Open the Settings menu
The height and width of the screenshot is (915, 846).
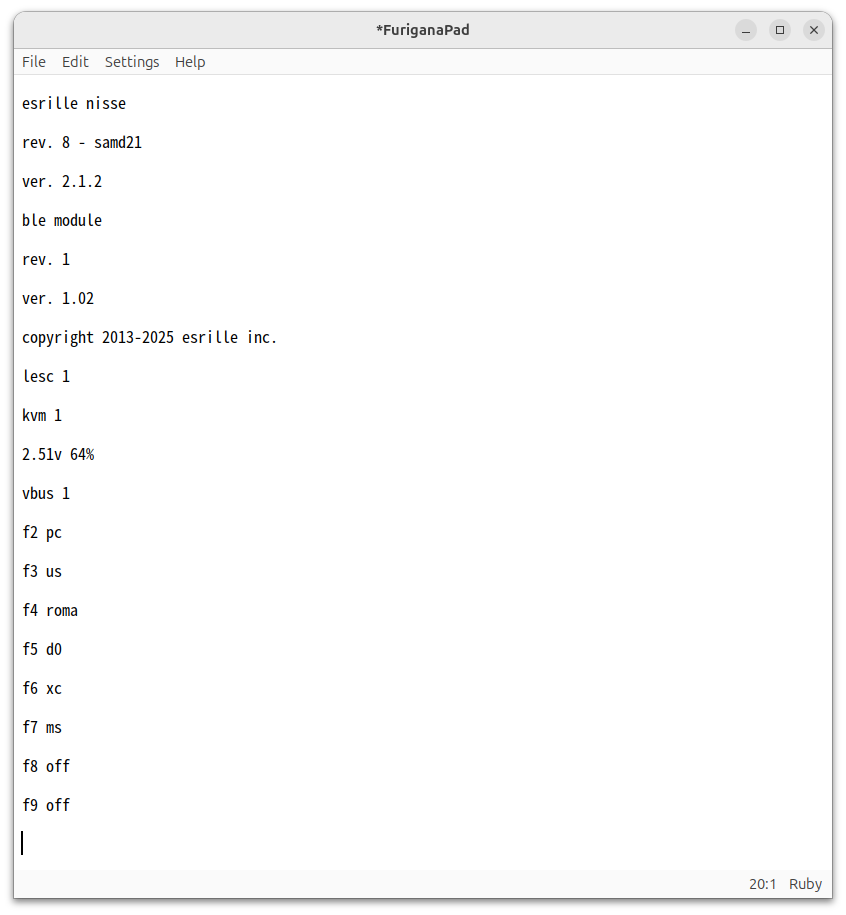[132, 62]
